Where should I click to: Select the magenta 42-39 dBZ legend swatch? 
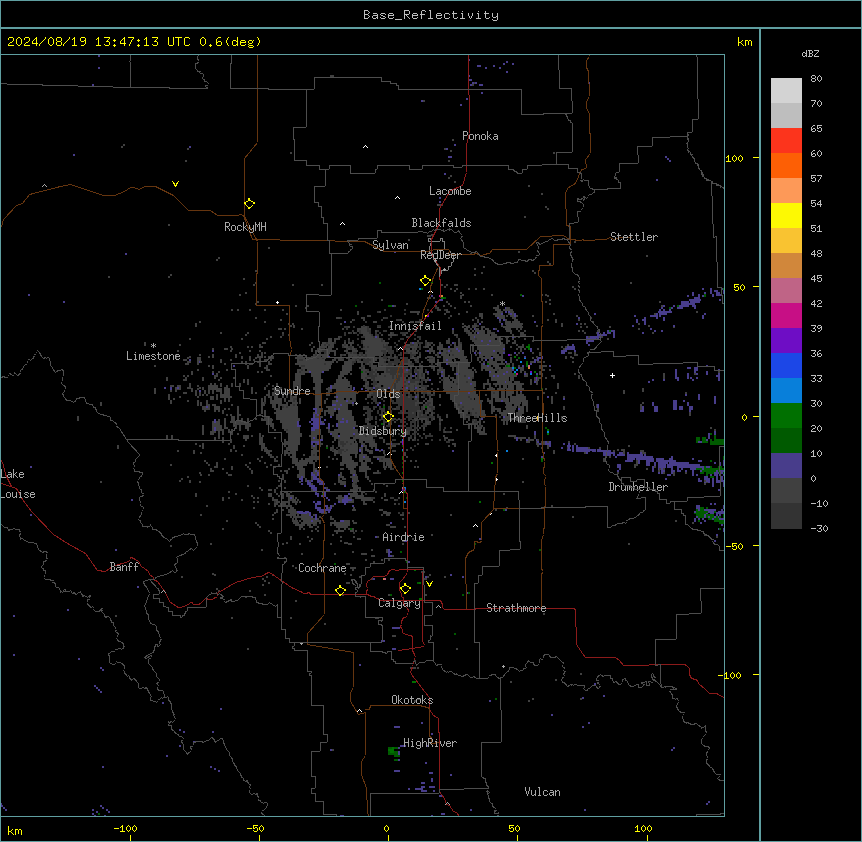pos(786,315)
